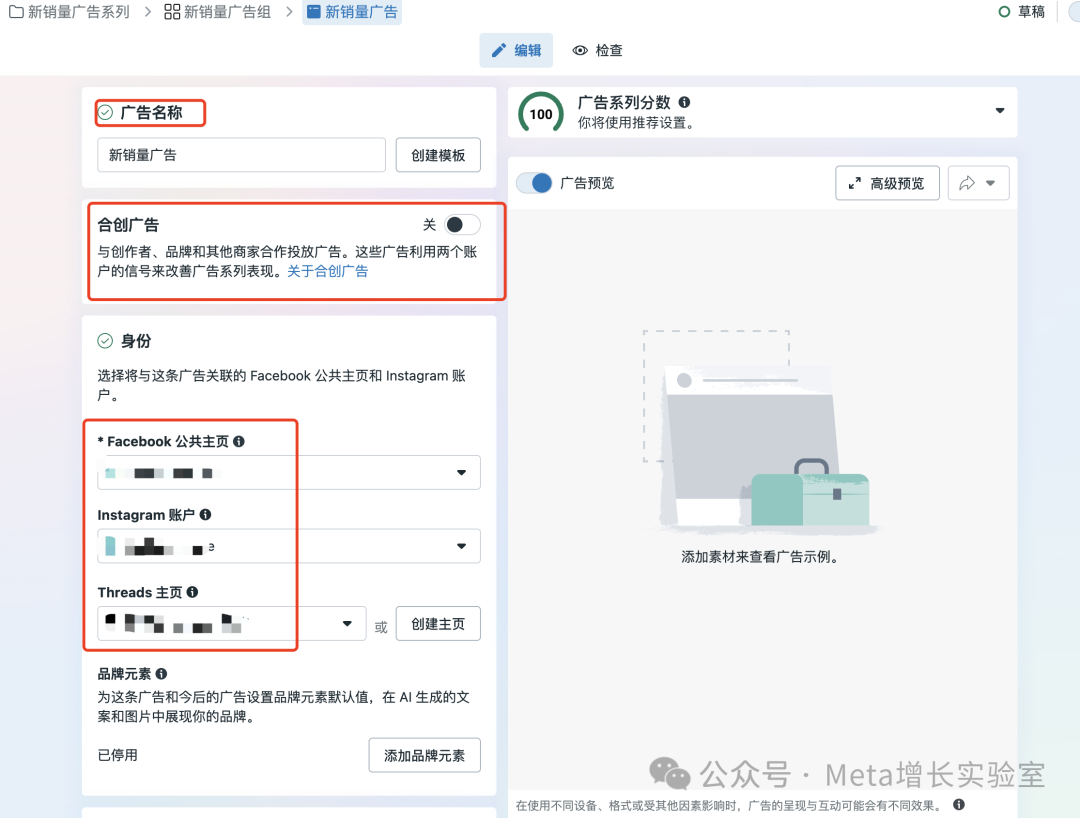The width and height of the screenshot is (1080, 818).
Task: Click the 新销量广告 ad name input field
Action: (241, 155)
